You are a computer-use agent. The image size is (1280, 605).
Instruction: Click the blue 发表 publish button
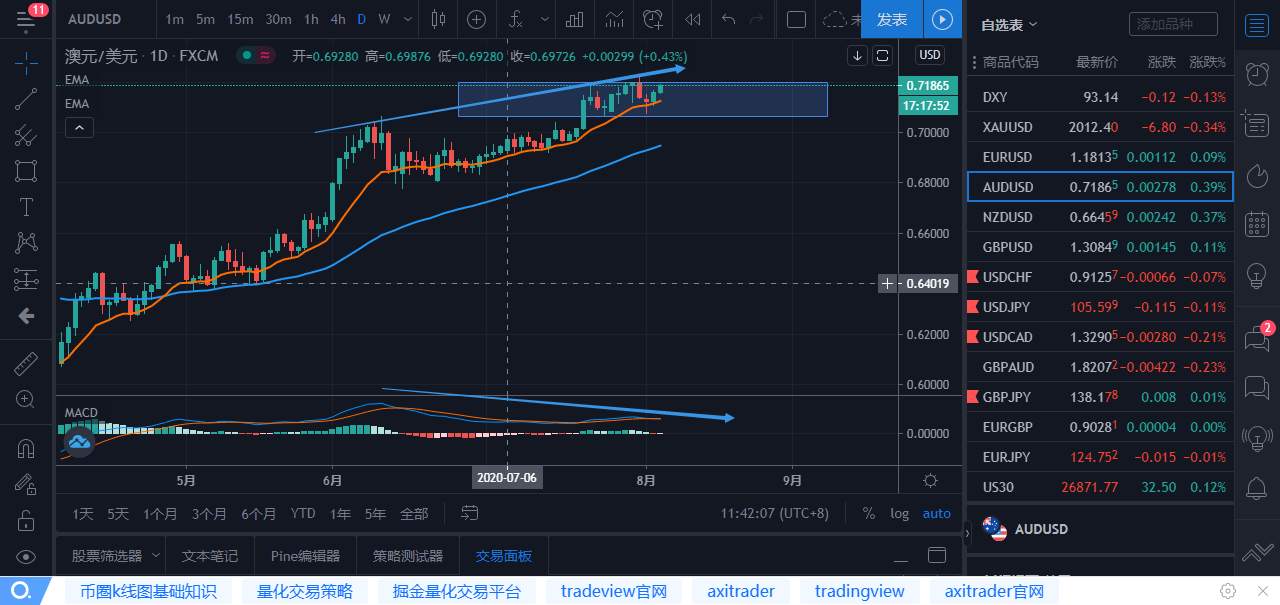coord(892,19)
